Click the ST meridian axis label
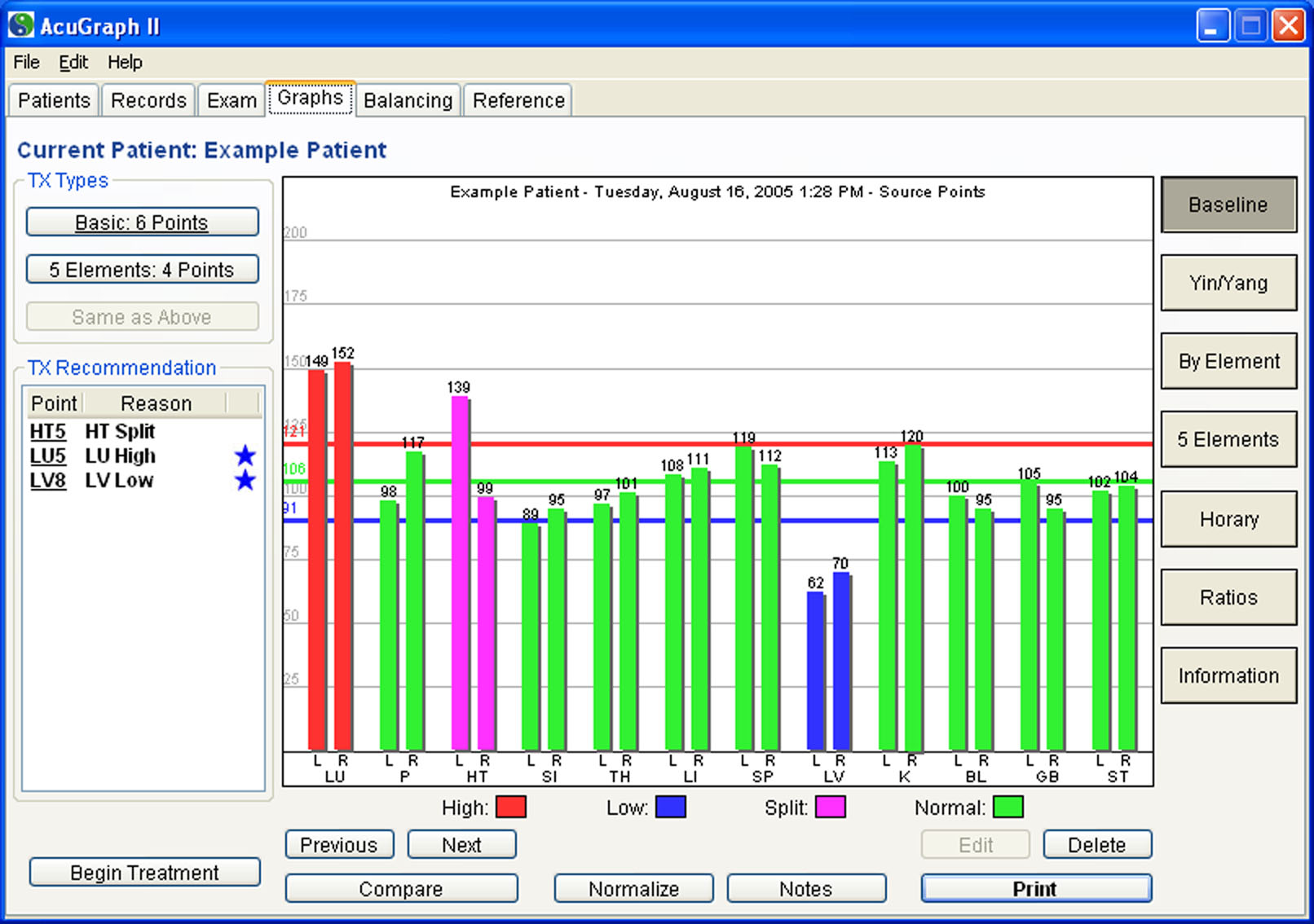The image size is (1314, 924). (1118, 777)
